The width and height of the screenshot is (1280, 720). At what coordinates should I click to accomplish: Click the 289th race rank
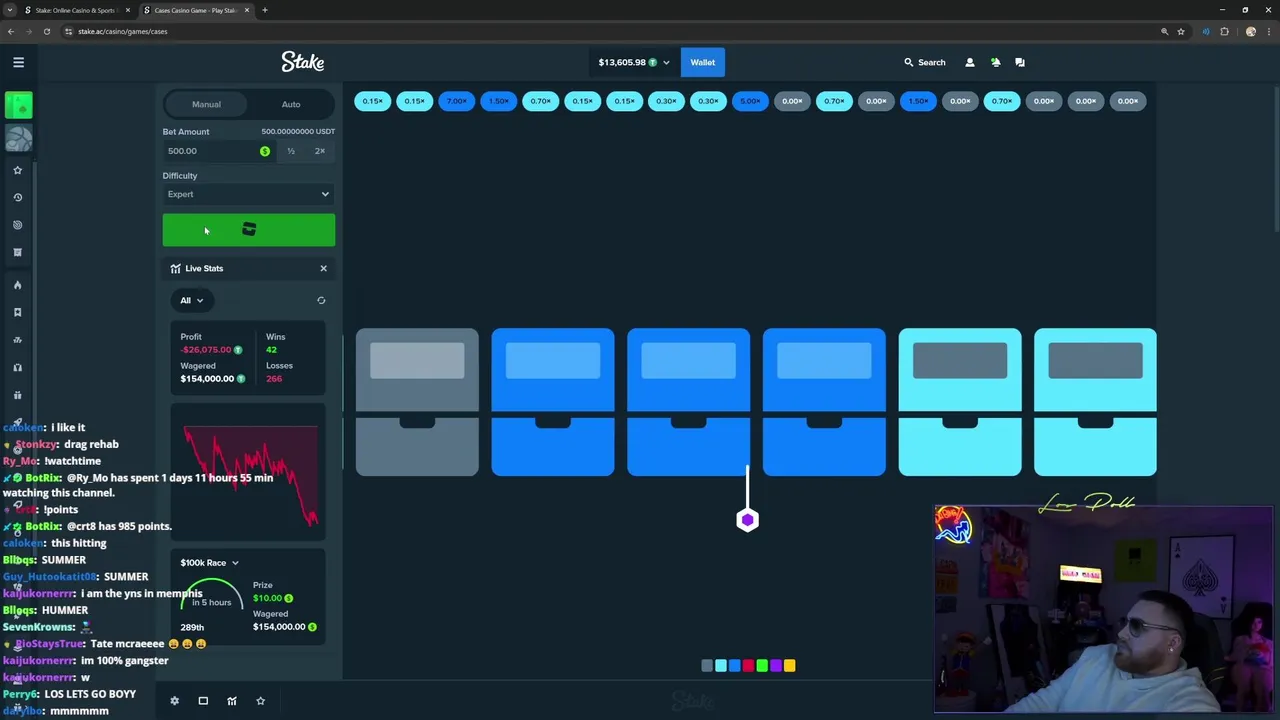(x=192, y=627)
